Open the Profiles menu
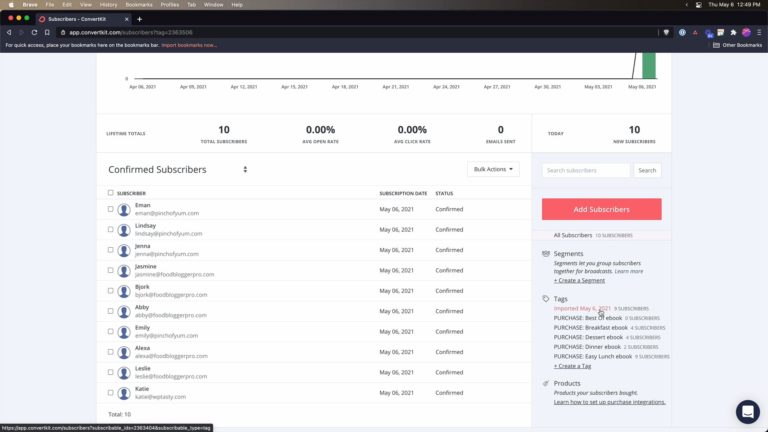 169,4
